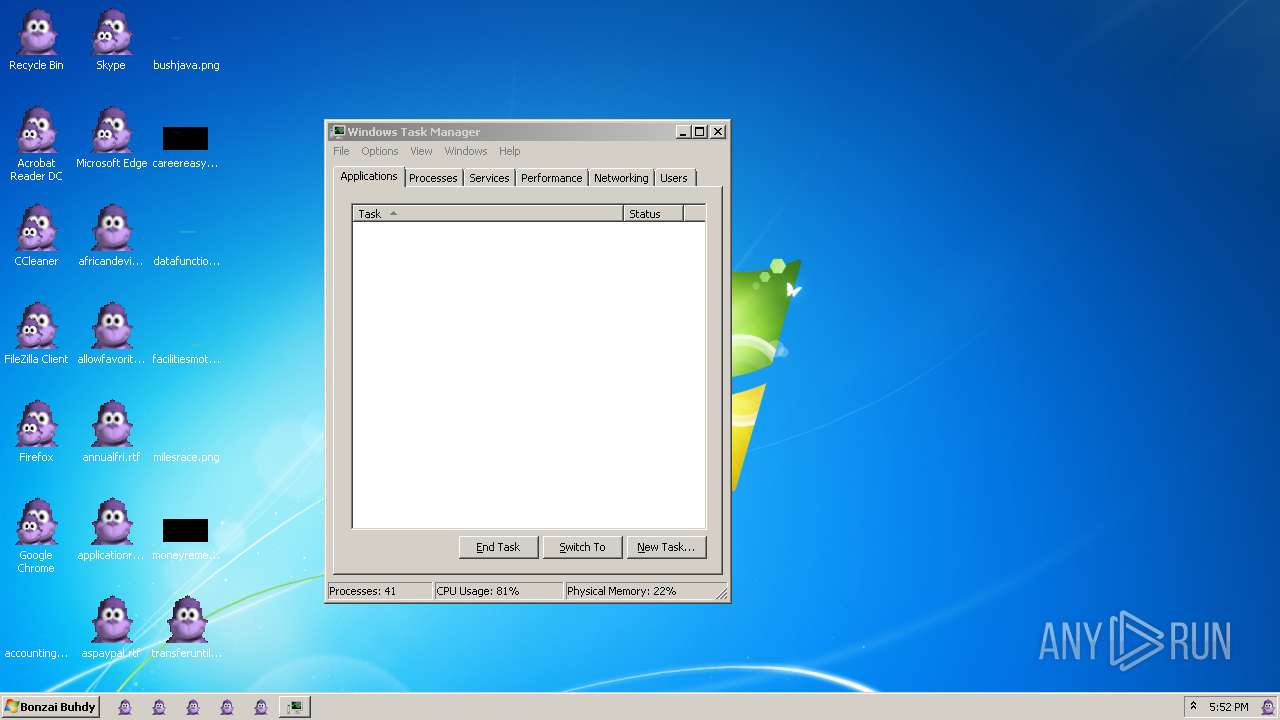1280x720 pixels.
Task: Select the transferuntil… desktop file
Action: 186,628
